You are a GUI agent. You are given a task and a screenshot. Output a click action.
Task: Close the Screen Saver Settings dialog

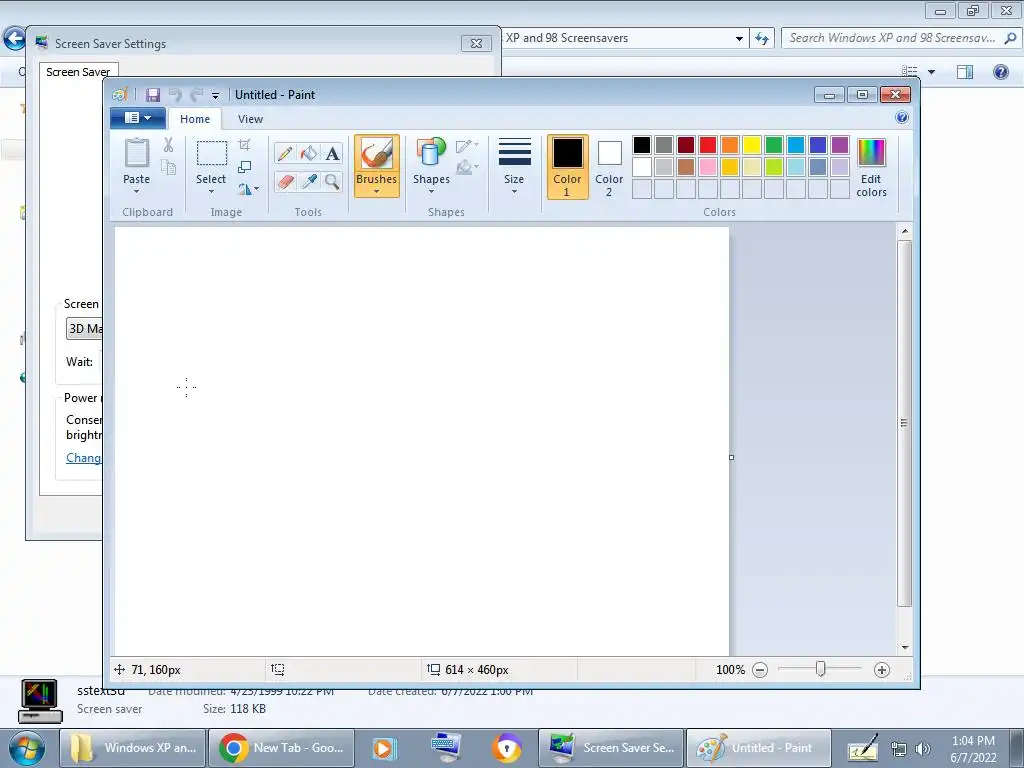[x=476, y=44]
